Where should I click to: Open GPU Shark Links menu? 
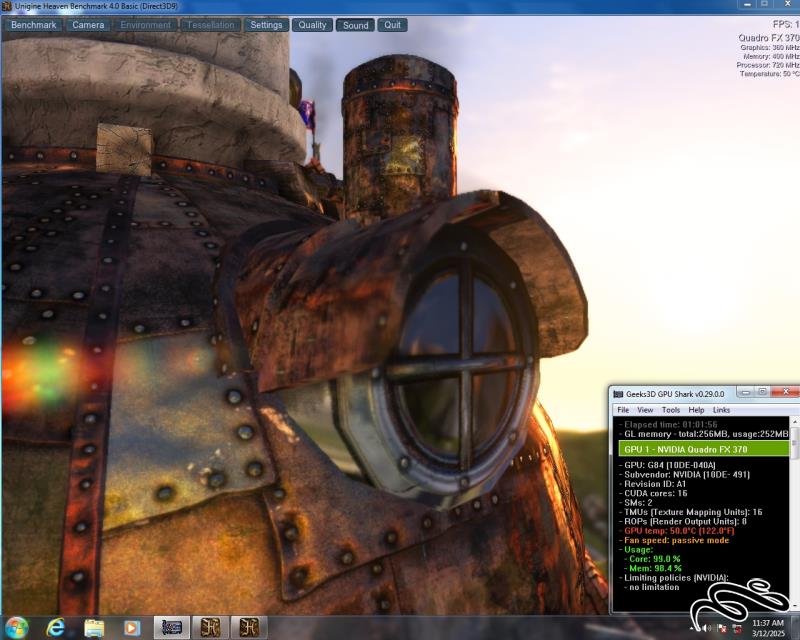coord(721,410)
